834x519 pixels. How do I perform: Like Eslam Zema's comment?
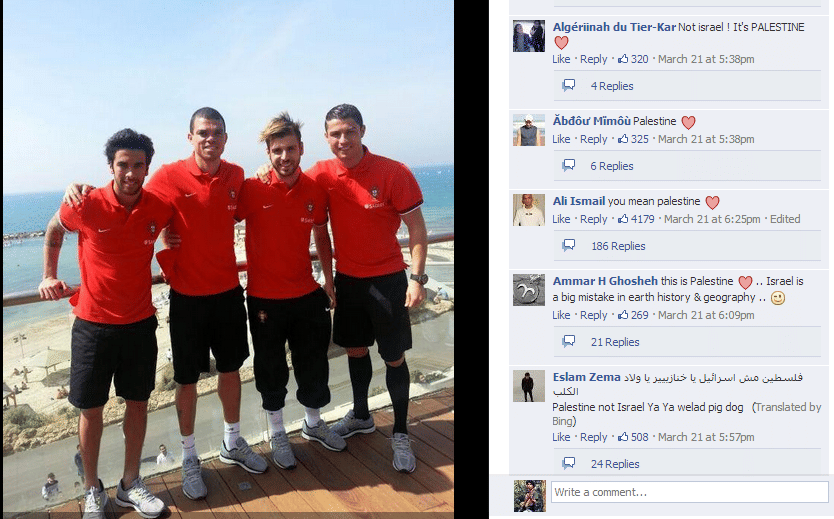point(561,437)
